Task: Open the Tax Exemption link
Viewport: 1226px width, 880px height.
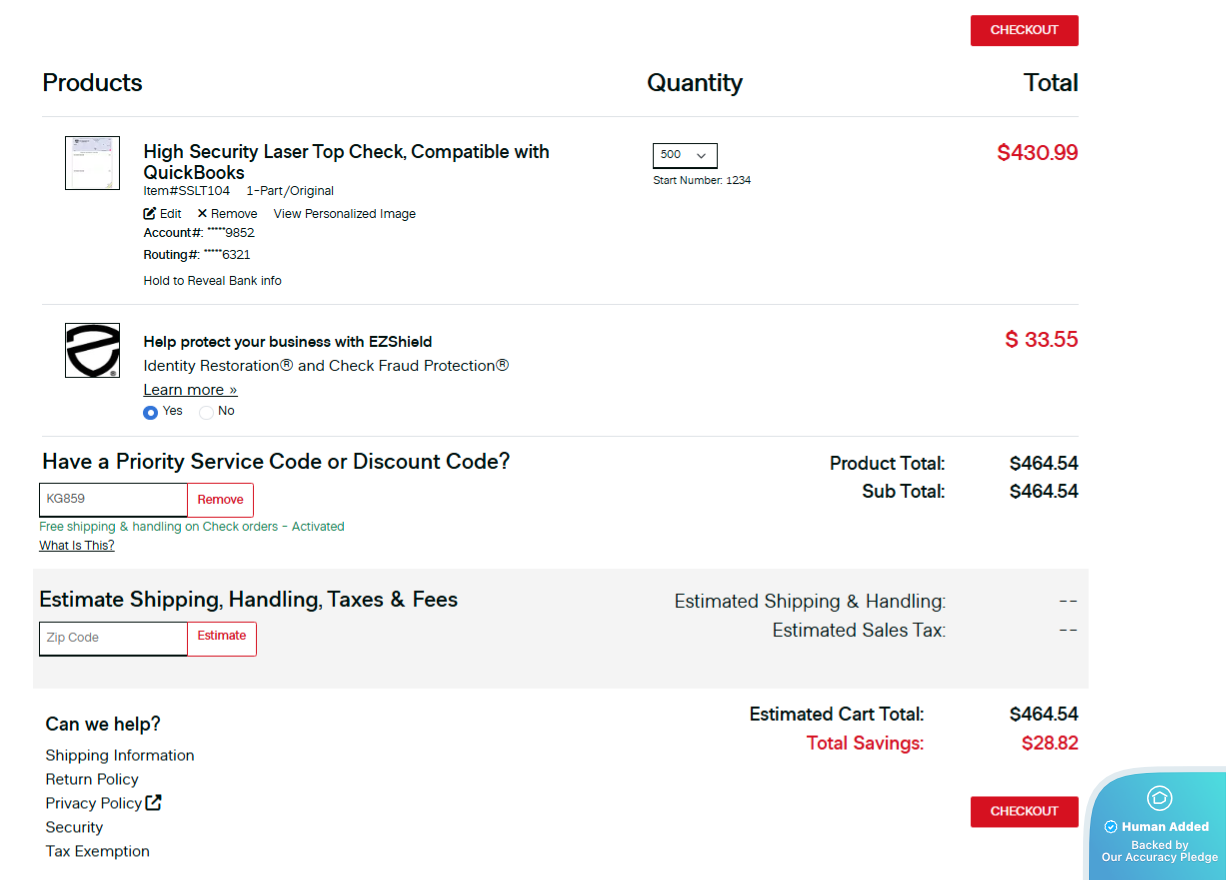Action: tap(97, 851)
